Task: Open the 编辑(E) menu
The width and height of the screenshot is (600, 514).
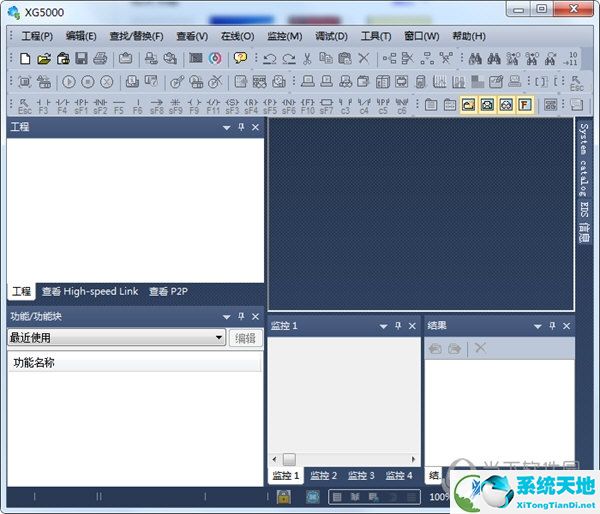Action: [81, 36]
